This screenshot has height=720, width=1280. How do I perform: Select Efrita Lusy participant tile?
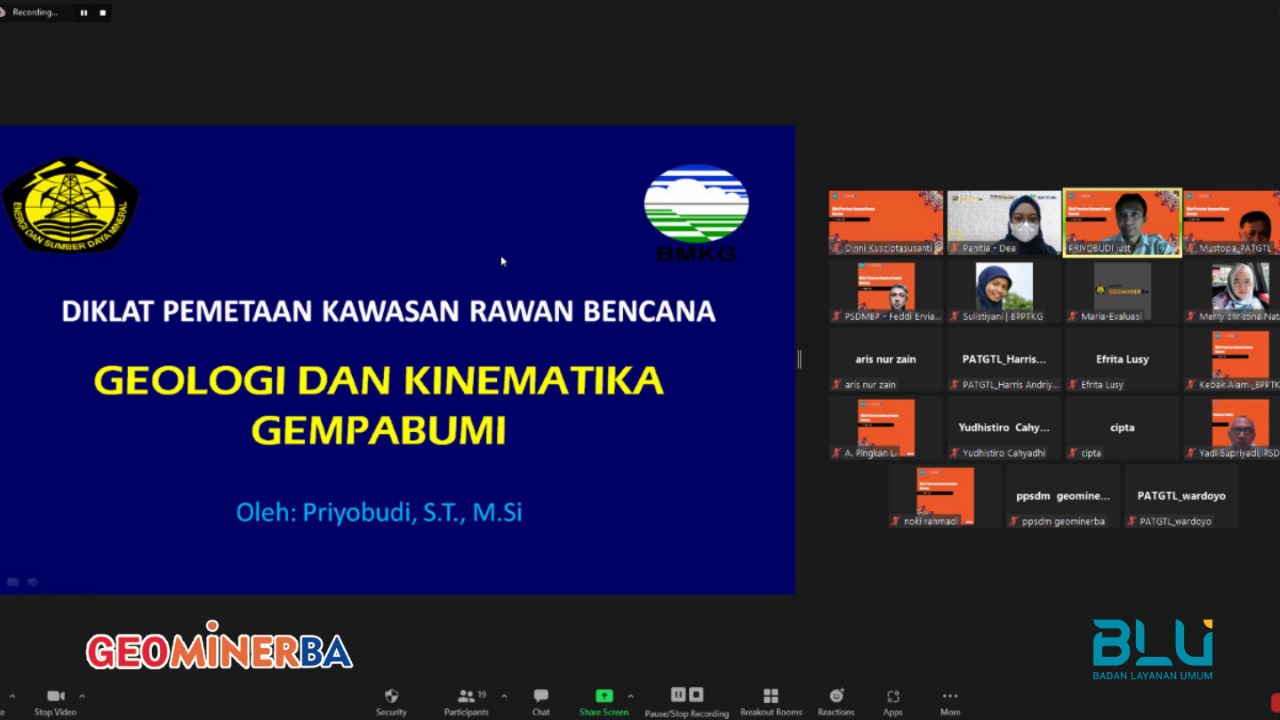[1122, 359]
